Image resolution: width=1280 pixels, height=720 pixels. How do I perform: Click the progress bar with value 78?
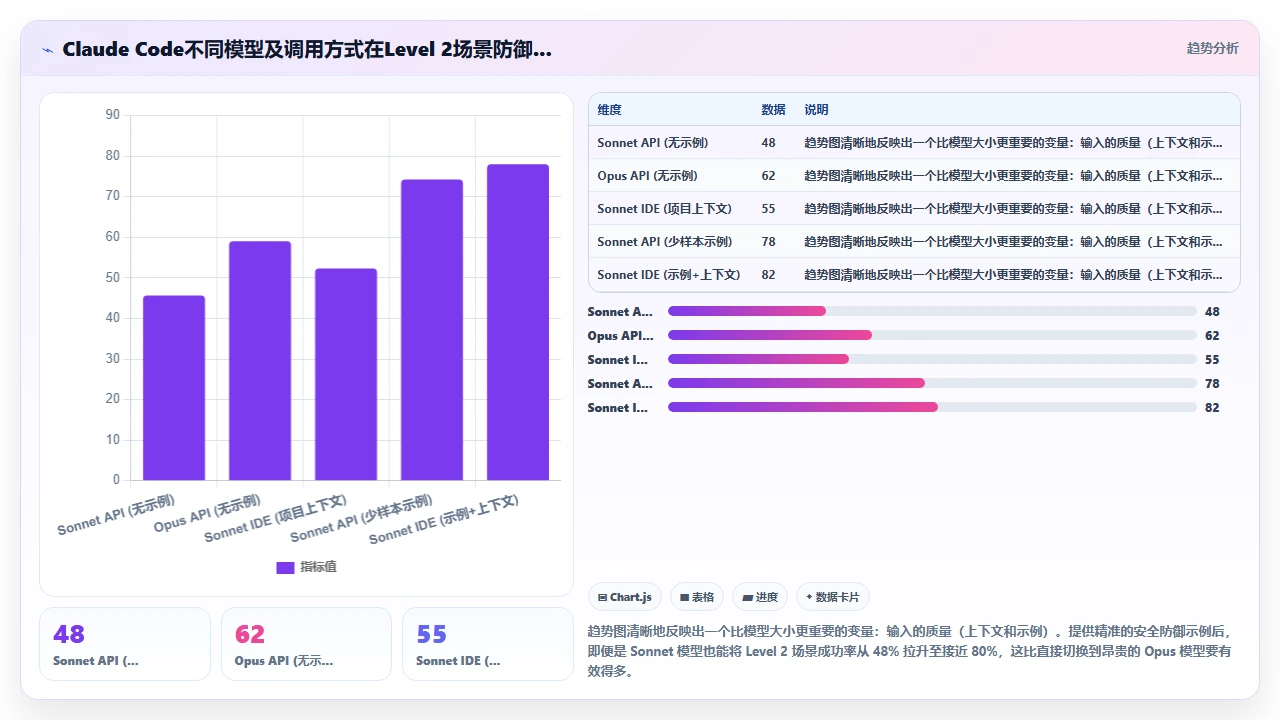[x=932, y=383]
